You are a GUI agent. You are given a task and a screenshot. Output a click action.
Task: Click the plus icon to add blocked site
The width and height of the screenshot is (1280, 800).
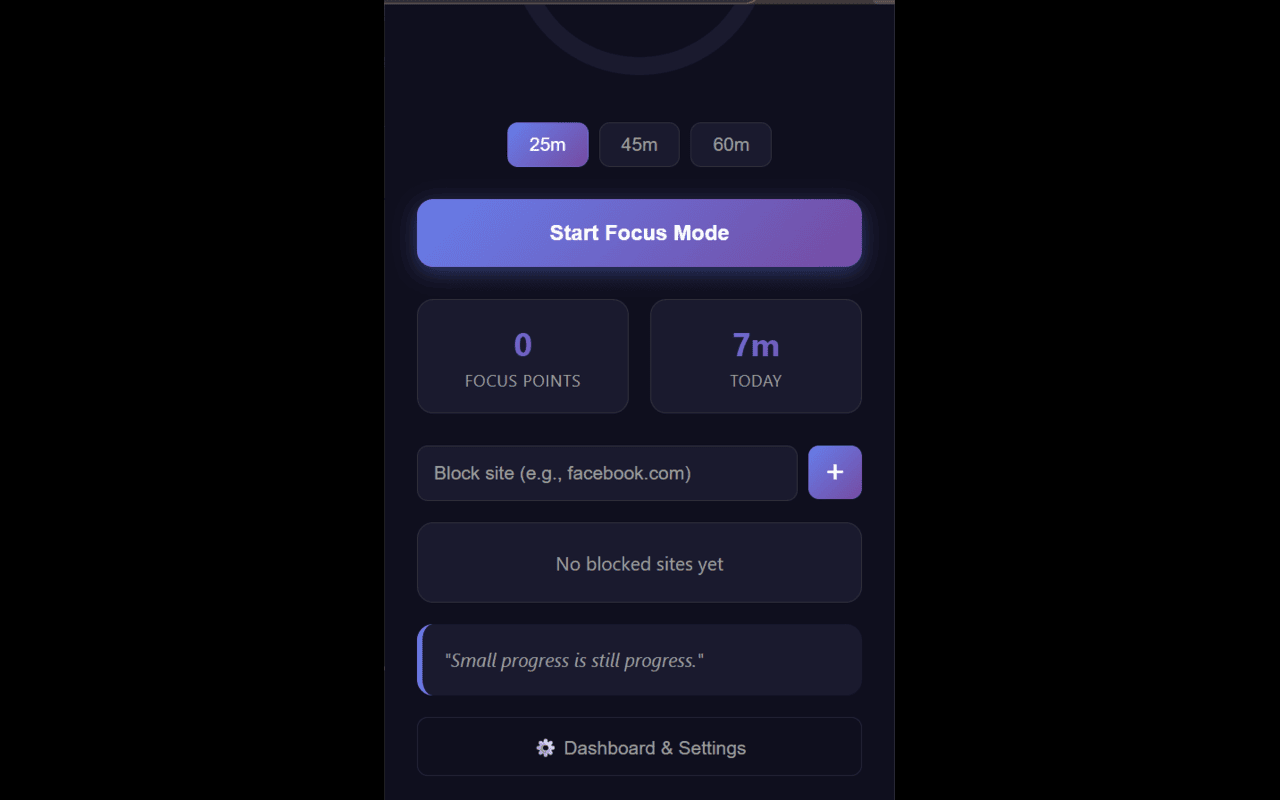[x=834, y=472]
